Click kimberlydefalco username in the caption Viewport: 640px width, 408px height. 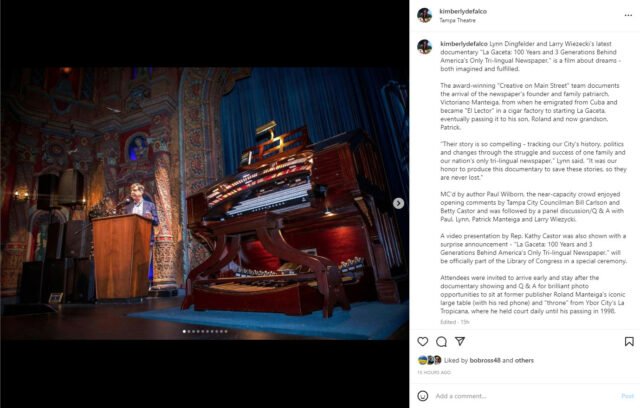(x=464, y=44)
